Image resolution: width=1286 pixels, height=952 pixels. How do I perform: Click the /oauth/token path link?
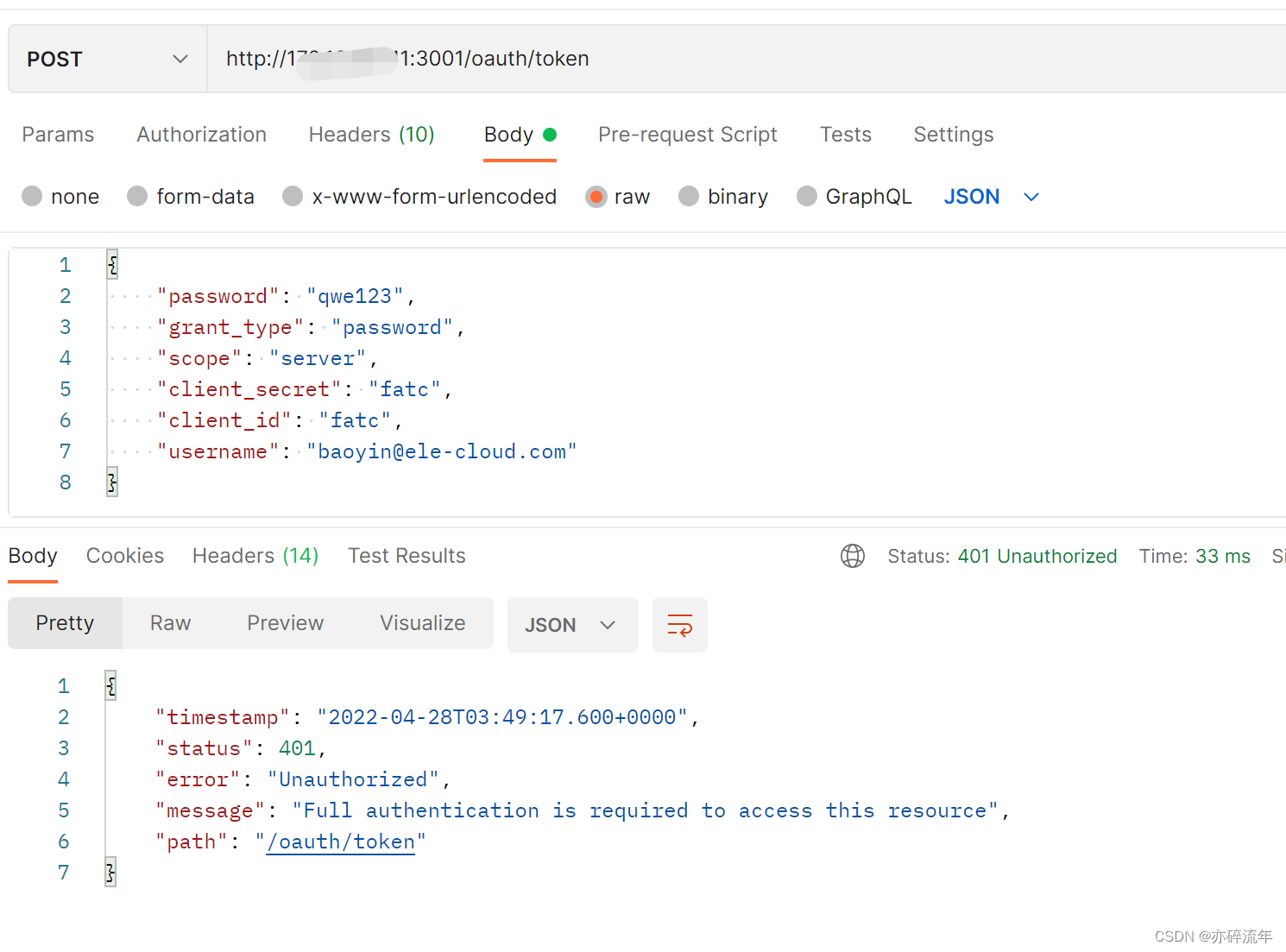[x=340, y=842]
